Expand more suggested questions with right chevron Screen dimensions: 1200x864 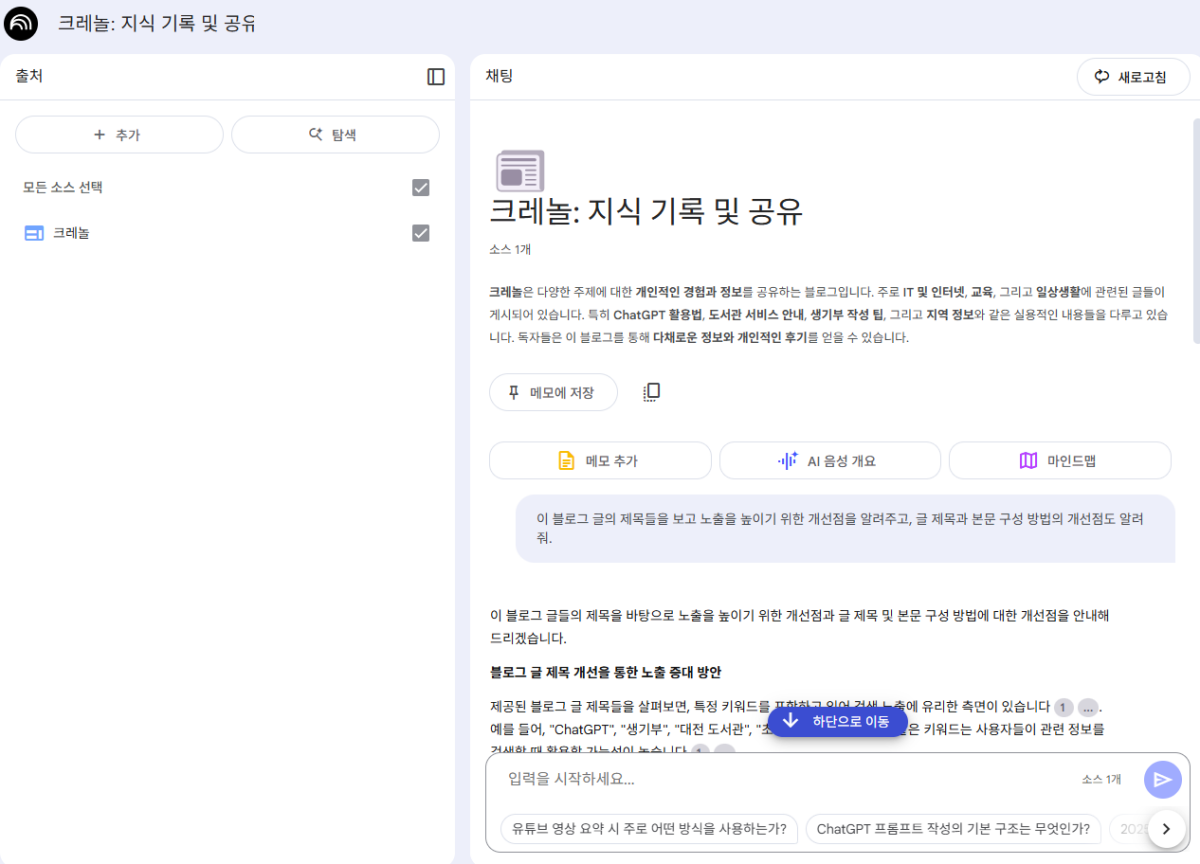pos(1165,829)
